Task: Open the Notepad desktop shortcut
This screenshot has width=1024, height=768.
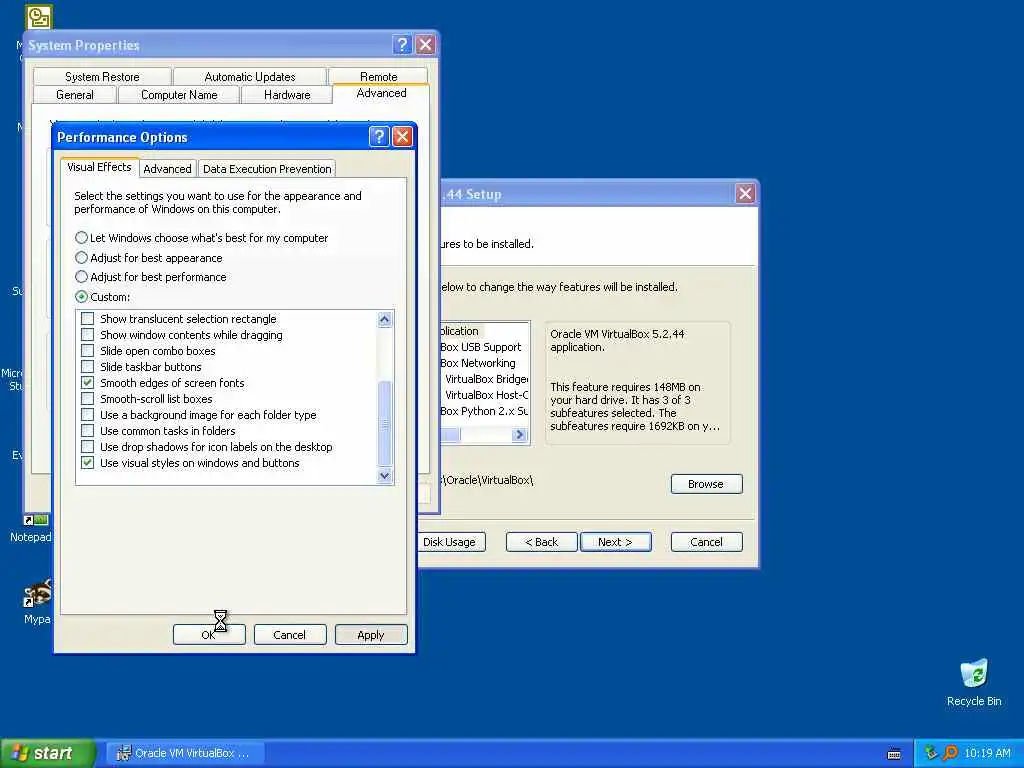Action: (31, 528)
